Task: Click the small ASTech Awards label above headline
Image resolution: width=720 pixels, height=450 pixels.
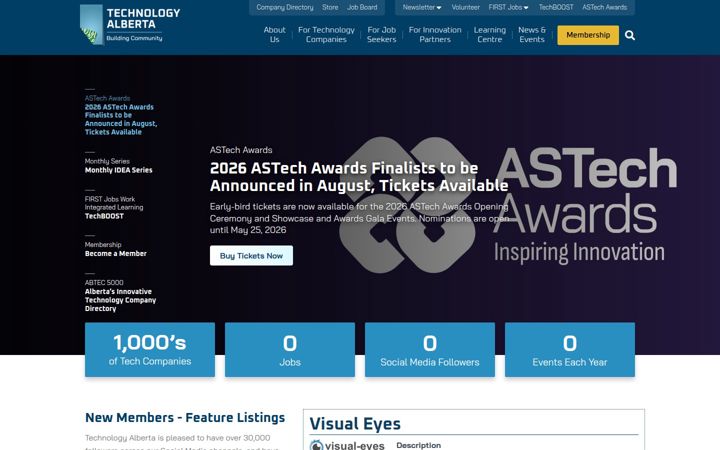Action: tap(241, 150)
